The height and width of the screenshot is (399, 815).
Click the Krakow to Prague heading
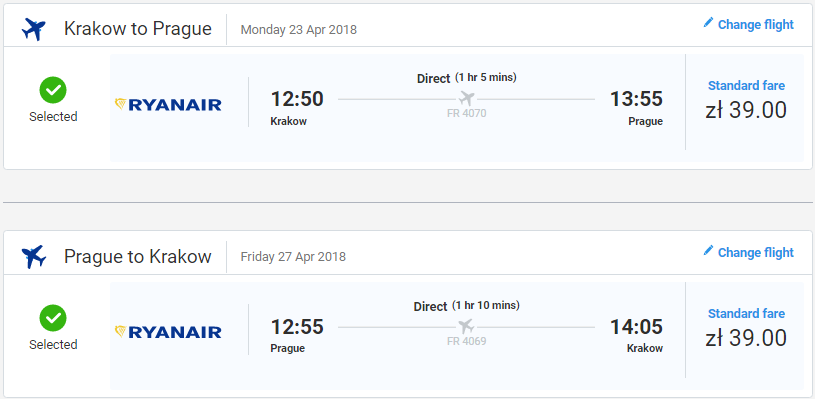coord(138,29)
